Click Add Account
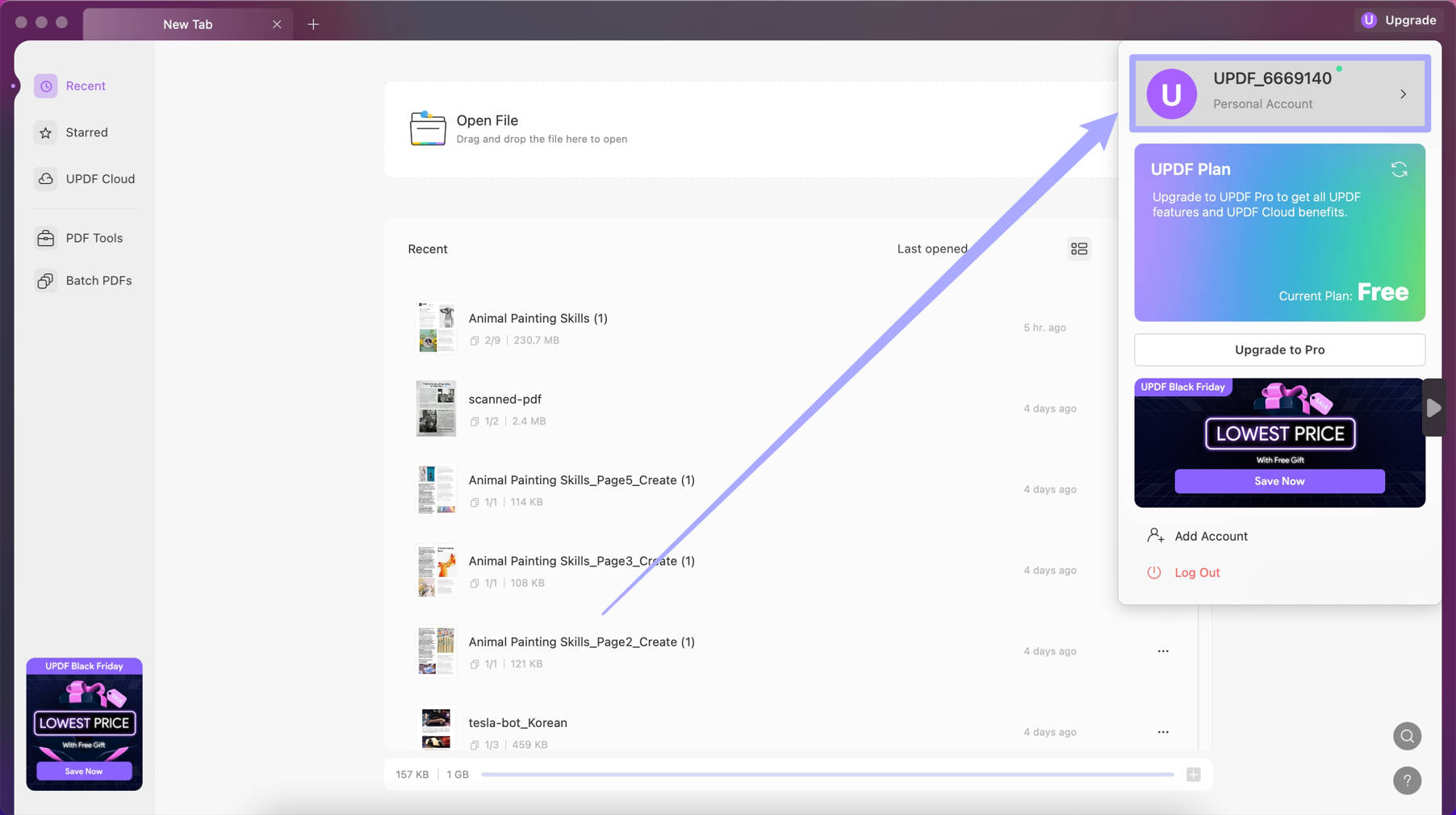 point(1211,536)
